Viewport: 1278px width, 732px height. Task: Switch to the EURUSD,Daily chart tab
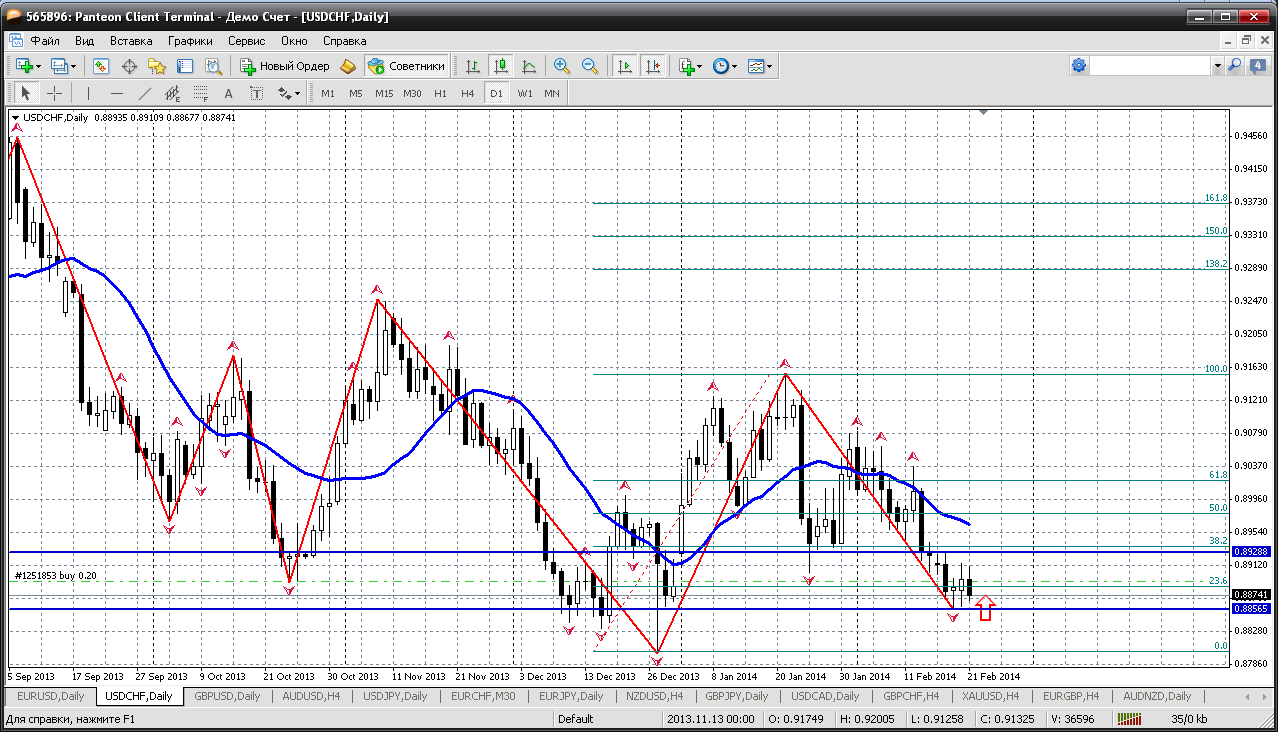coord(51,696)
